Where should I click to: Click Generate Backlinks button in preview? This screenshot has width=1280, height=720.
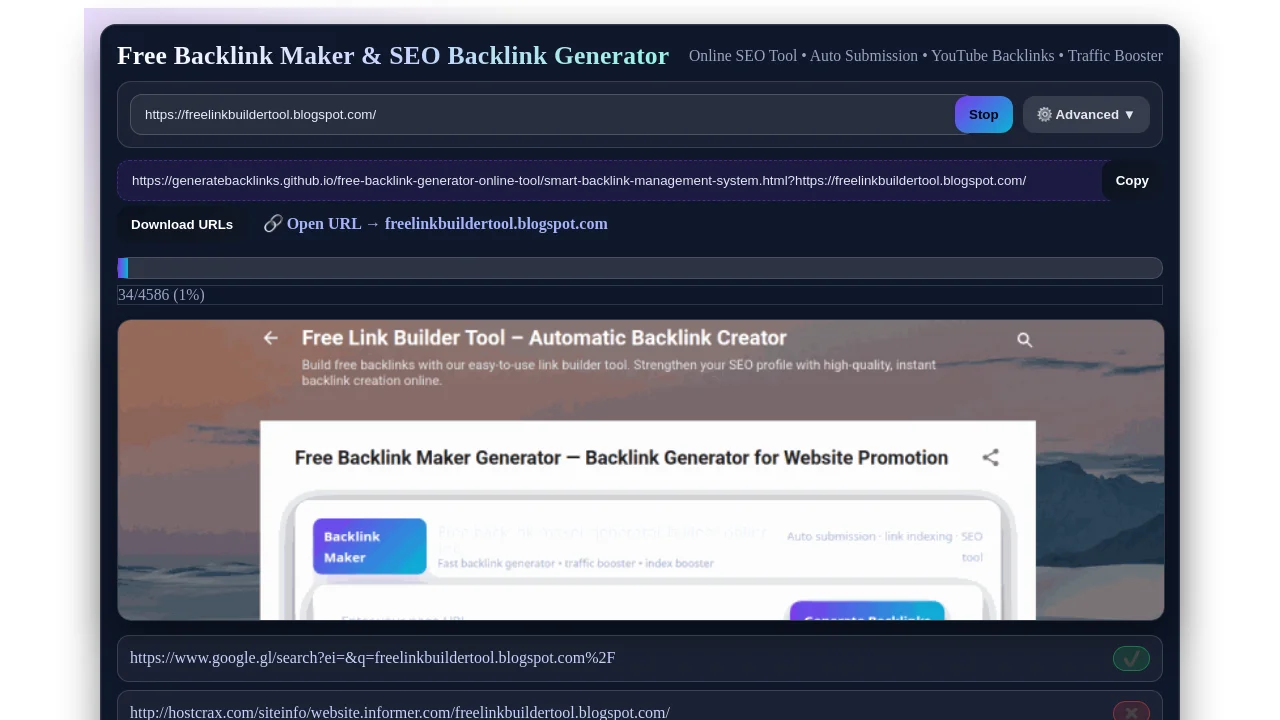pyautogui.click(x=867, y=612)
